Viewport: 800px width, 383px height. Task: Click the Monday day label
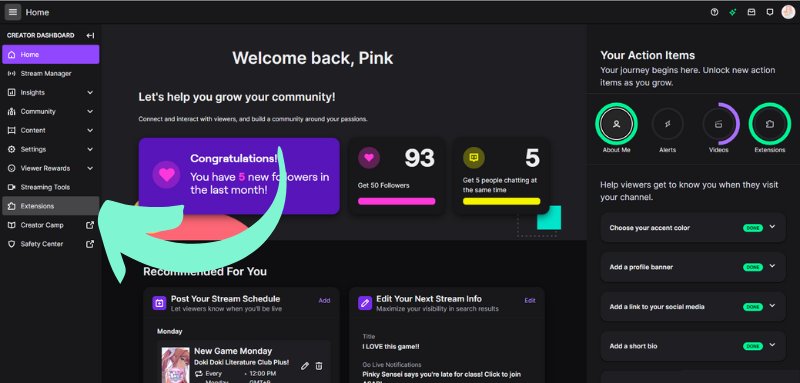169,331
